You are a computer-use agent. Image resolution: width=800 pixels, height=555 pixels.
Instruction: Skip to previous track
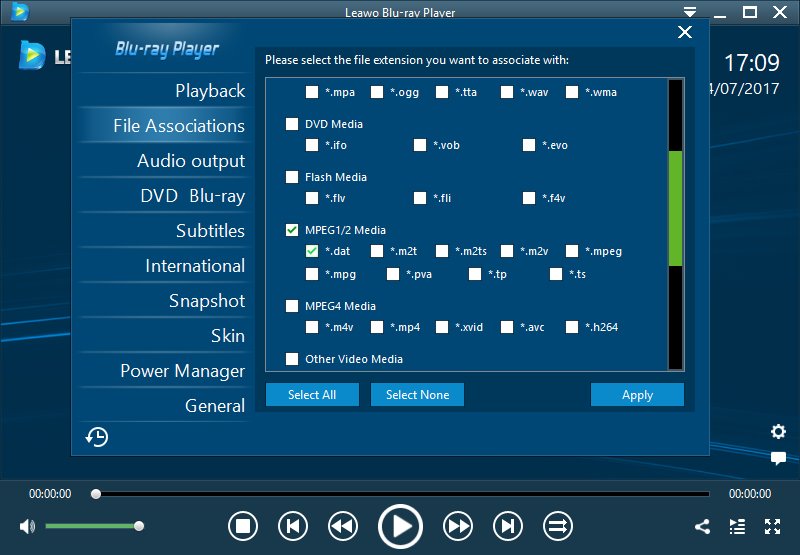[293, 526]
